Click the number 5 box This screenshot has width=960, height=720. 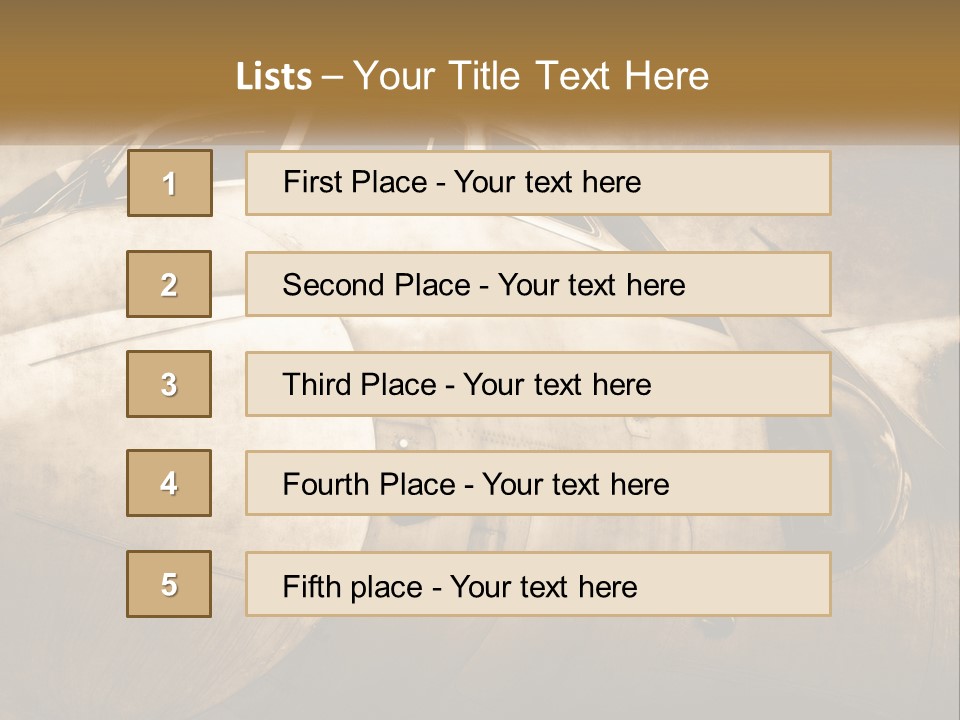[x=169, y=584]
